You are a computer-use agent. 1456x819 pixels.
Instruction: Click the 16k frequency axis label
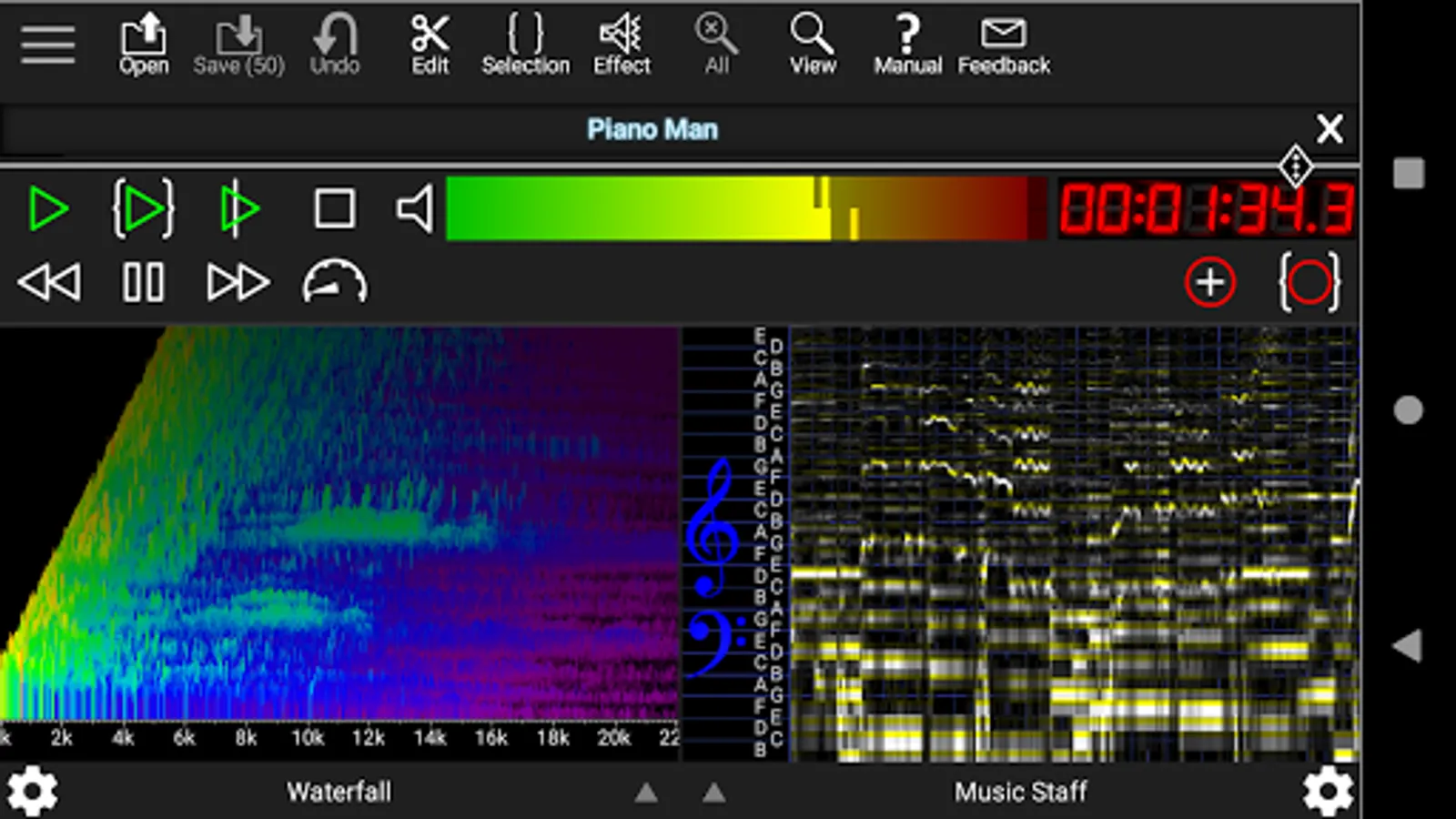pos(491,738)
